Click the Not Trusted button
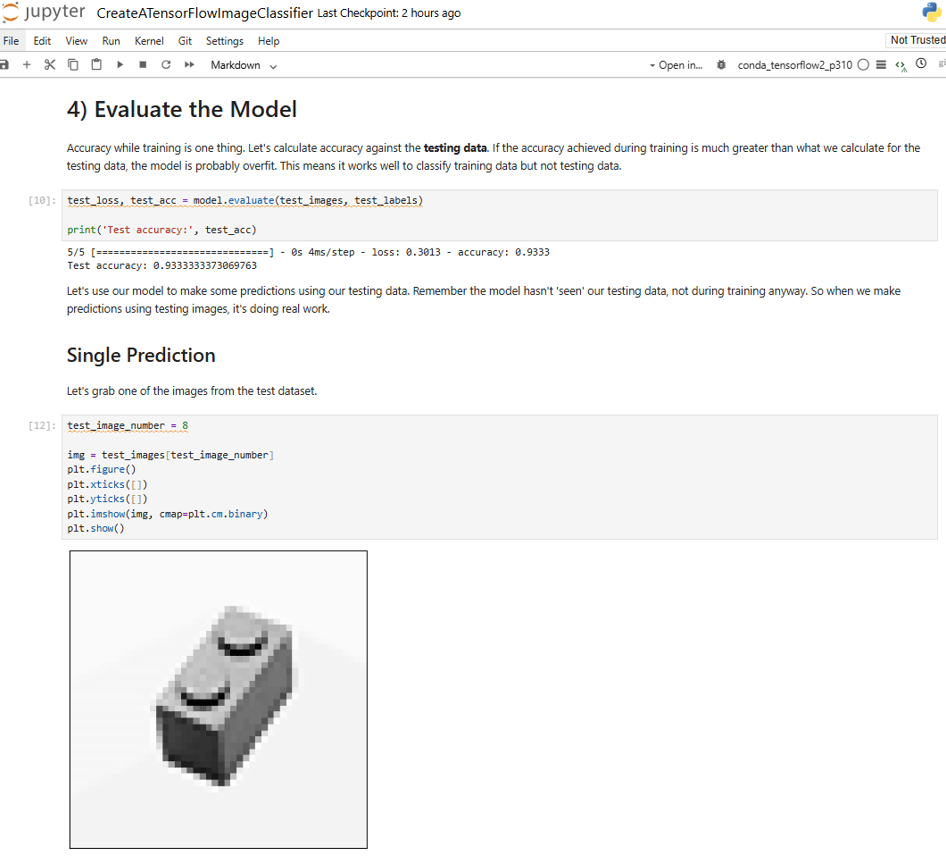 pyautogui.click(x=916, y=40)
